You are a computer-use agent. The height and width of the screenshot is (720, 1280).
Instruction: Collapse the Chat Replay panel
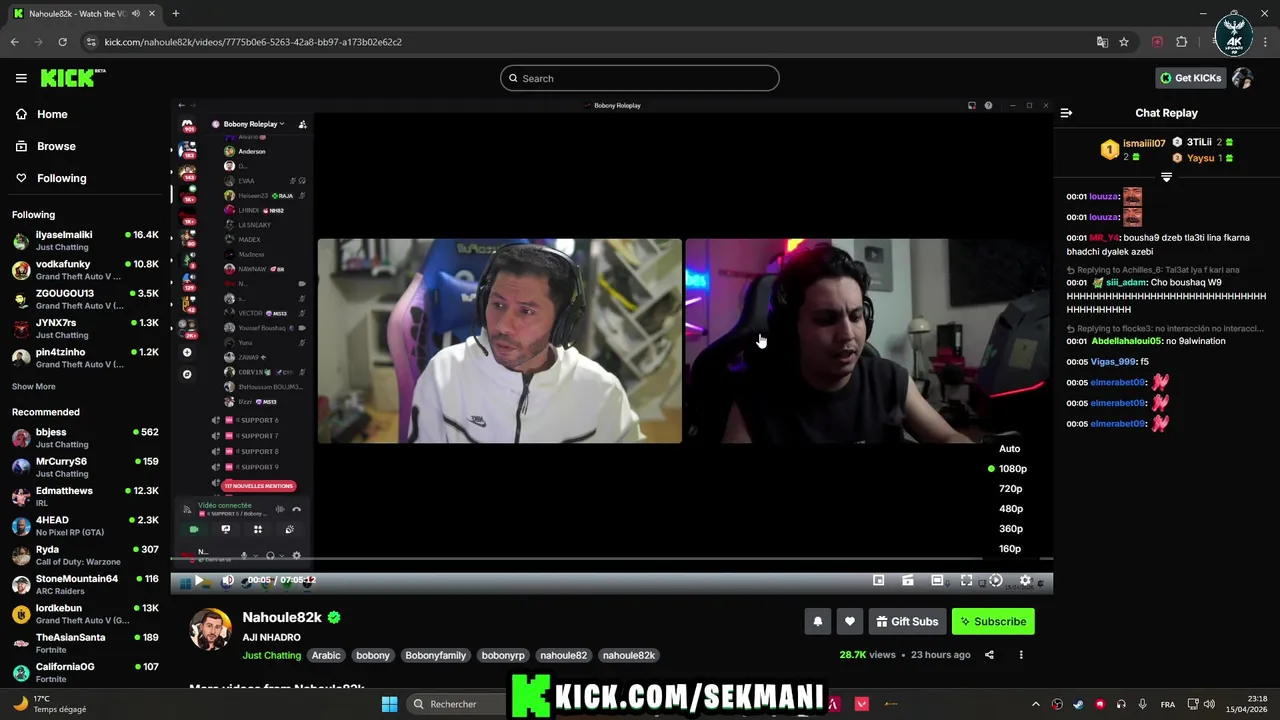tap(1066, 113)
